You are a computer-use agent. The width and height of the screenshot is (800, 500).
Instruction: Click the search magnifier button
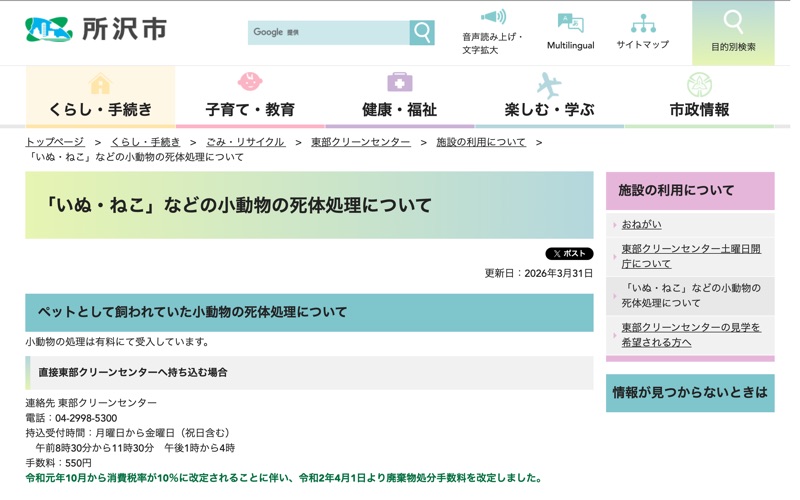[x=422, y=33]
